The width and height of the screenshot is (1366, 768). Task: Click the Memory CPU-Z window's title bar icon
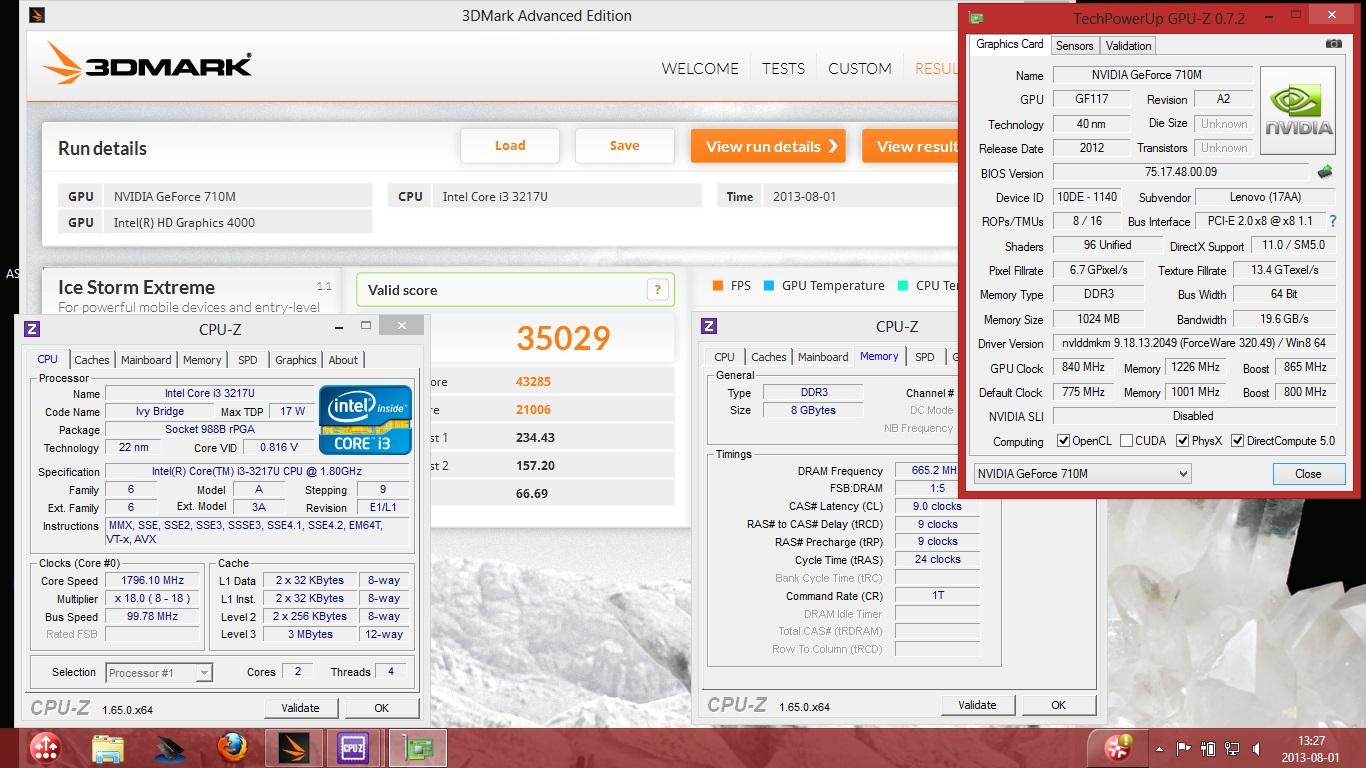(709, 326)
